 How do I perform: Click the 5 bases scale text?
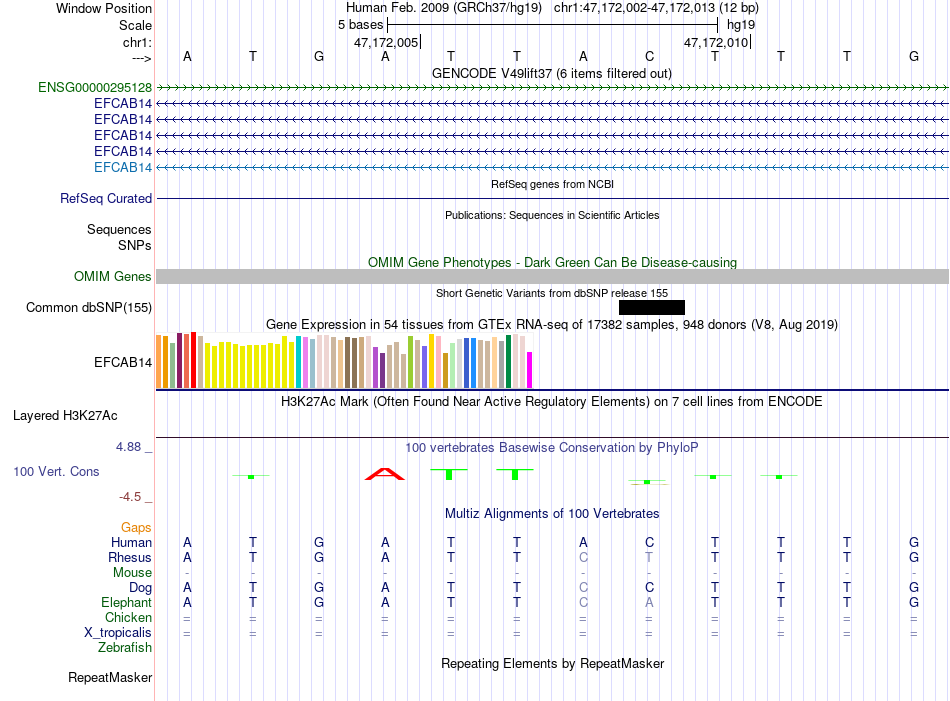[x=360, y=25]
